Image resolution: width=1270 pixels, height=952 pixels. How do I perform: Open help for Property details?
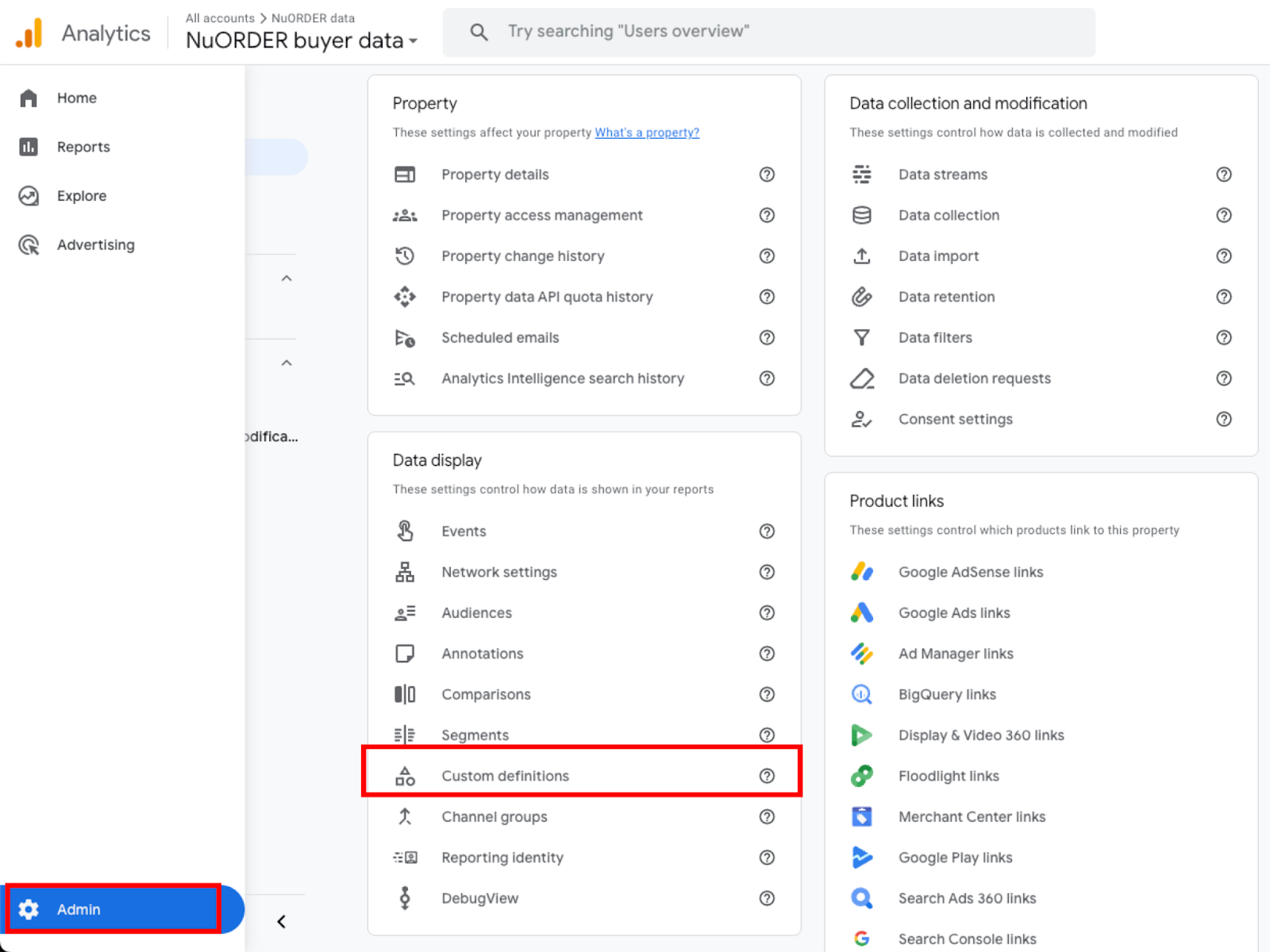tap(767, 175)
